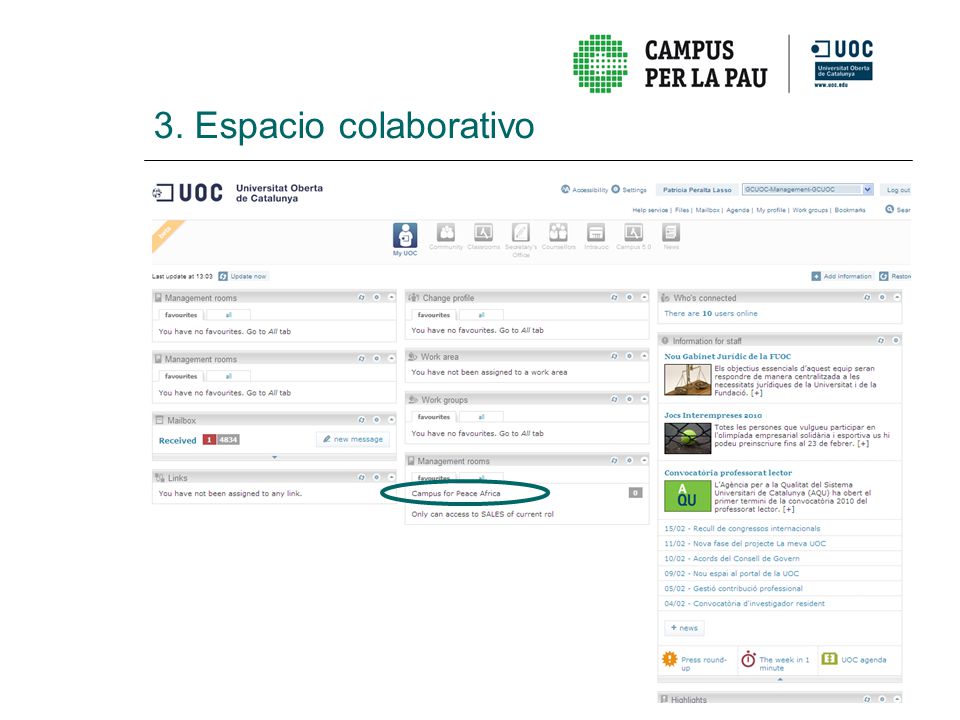Expand the Mailbox panel using bottom arrow

pyautogui.click(x=274, y=457)
